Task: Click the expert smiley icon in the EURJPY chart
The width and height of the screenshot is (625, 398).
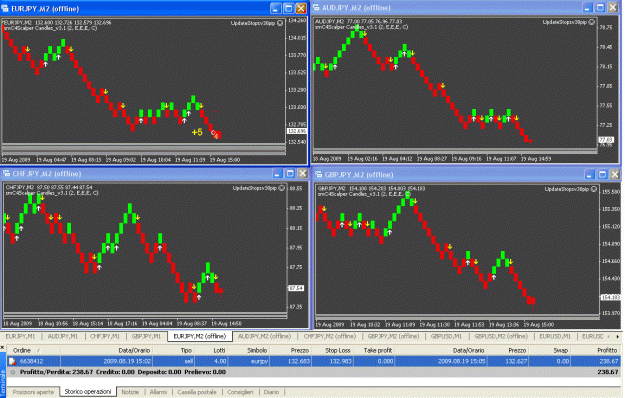Action: (x=280, y=23)
